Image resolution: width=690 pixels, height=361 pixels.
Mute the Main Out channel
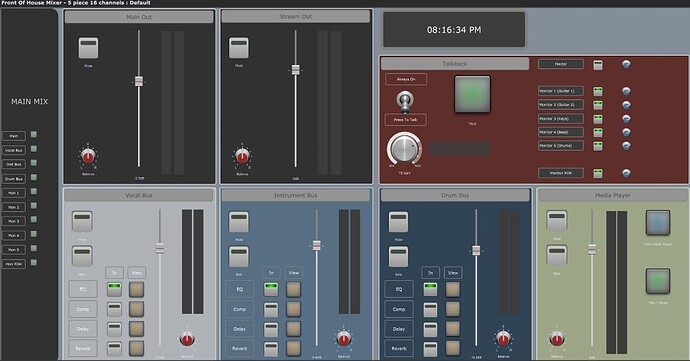coord(88,48)
